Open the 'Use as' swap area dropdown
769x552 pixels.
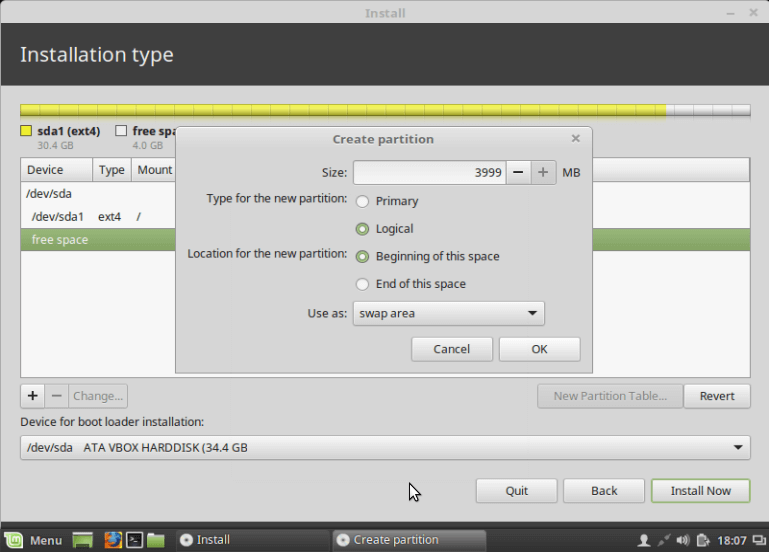point(448,313)
